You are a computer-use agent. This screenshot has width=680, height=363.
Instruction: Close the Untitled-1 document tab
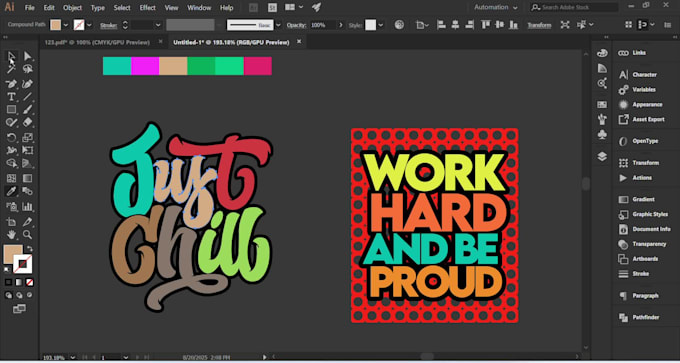[299, 42]
